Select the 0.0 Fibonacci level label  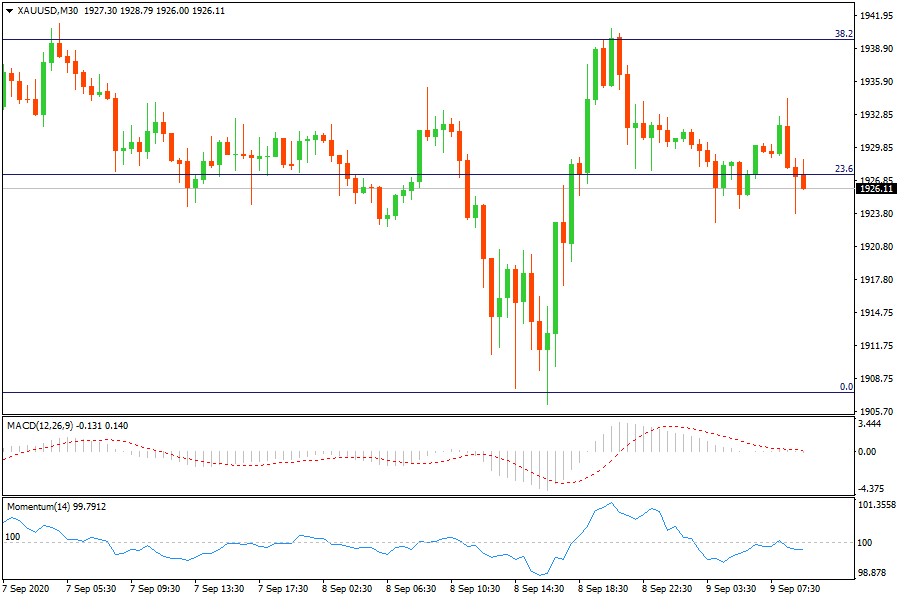point(846,386)
